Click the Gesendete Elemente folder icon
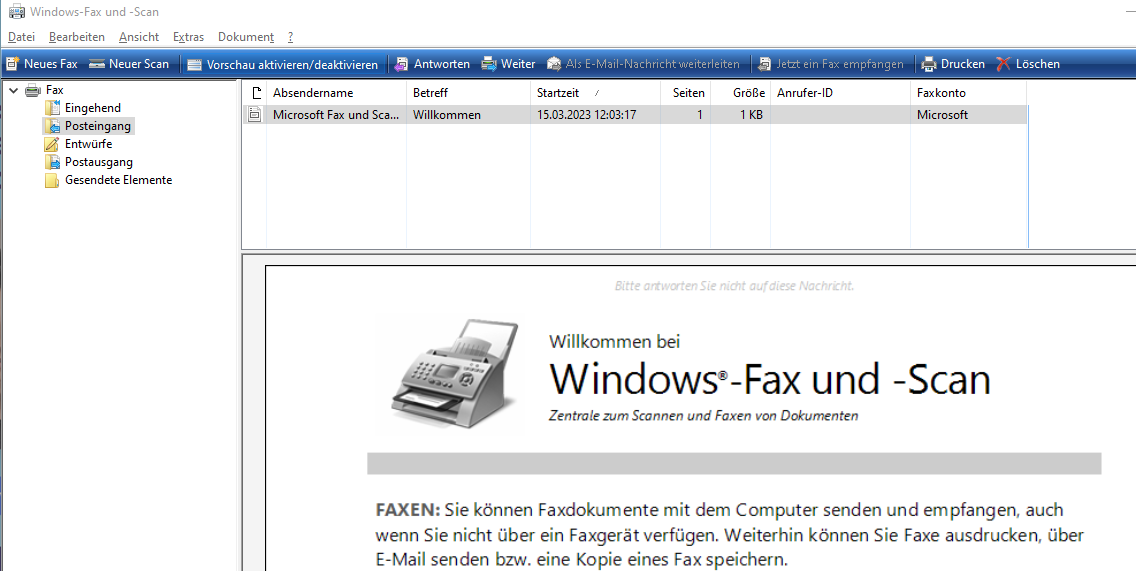This screenshot has height=571, width=1136. click(x=52, y=180)
